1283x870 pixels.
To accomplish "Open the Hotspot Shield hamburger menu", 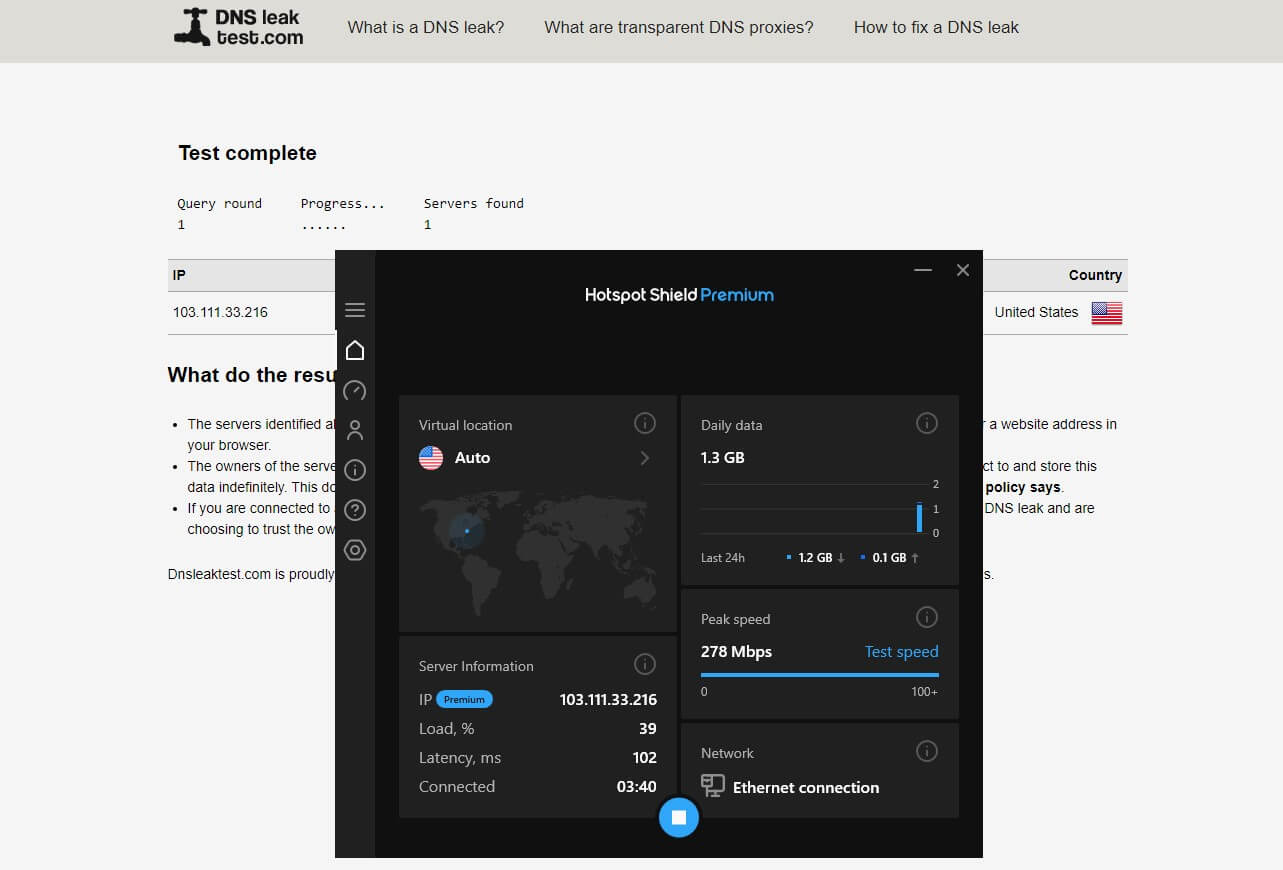I will coord(355,310).
